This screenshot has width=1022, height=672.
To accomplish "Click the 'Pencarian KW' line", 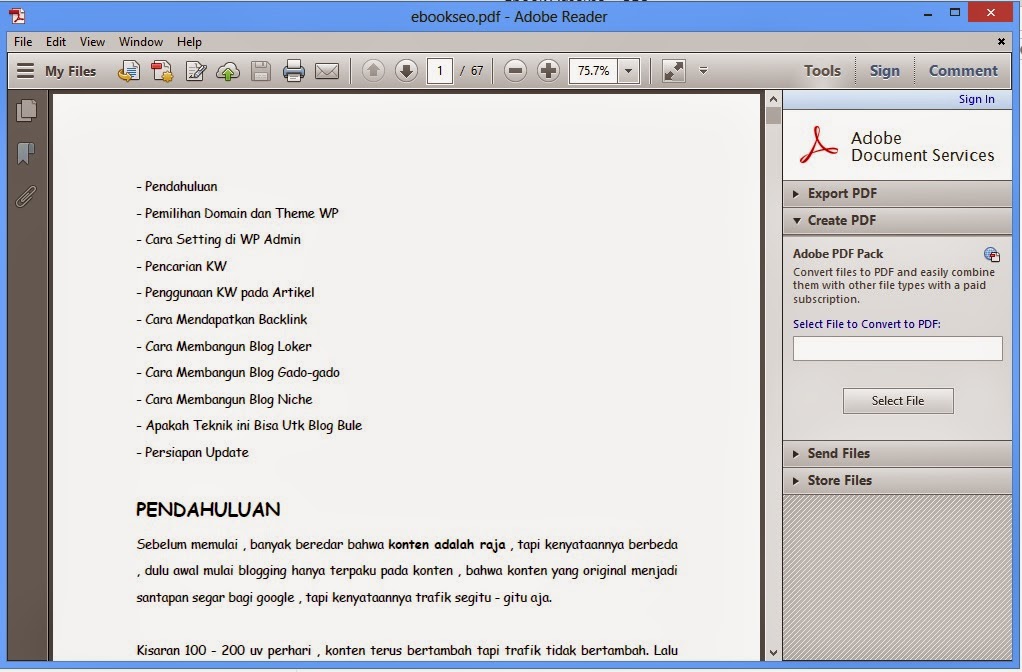I will click(181, 266).
